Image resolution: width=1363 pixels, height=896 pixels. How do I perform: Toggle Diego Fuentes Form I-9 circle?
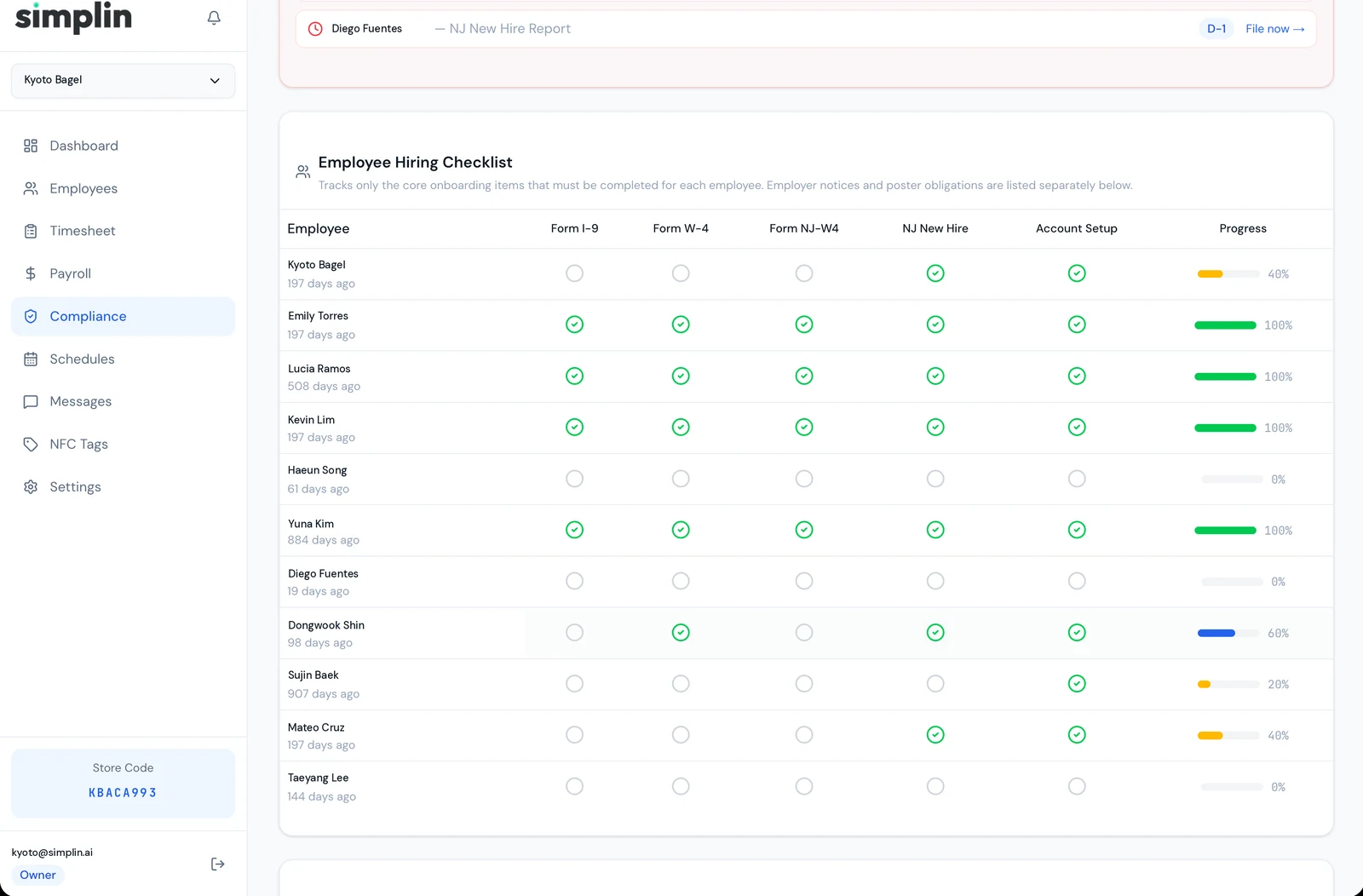pyautogui.click(x=575, y=581)
